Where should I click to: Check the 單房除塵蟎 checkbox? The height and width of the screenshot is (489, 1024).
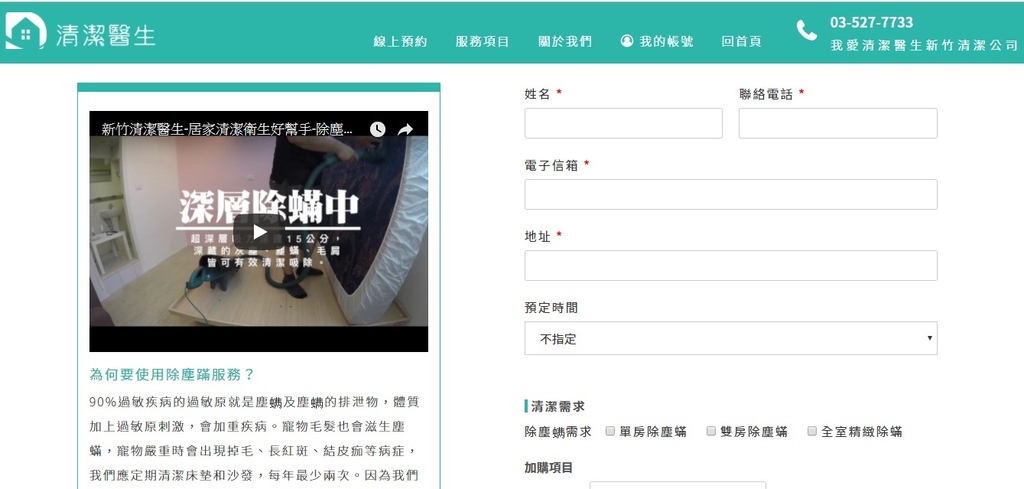point(610,431)
